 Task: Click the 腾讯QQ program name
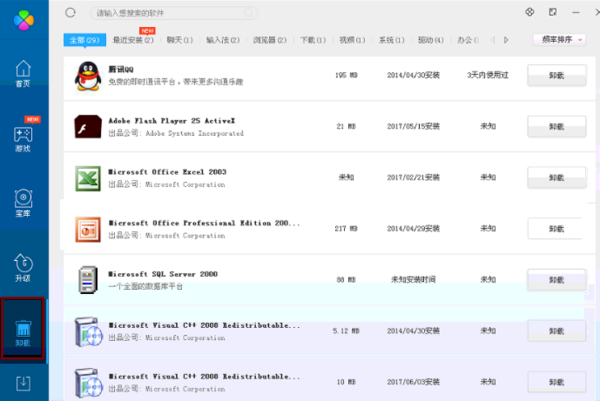121,69
